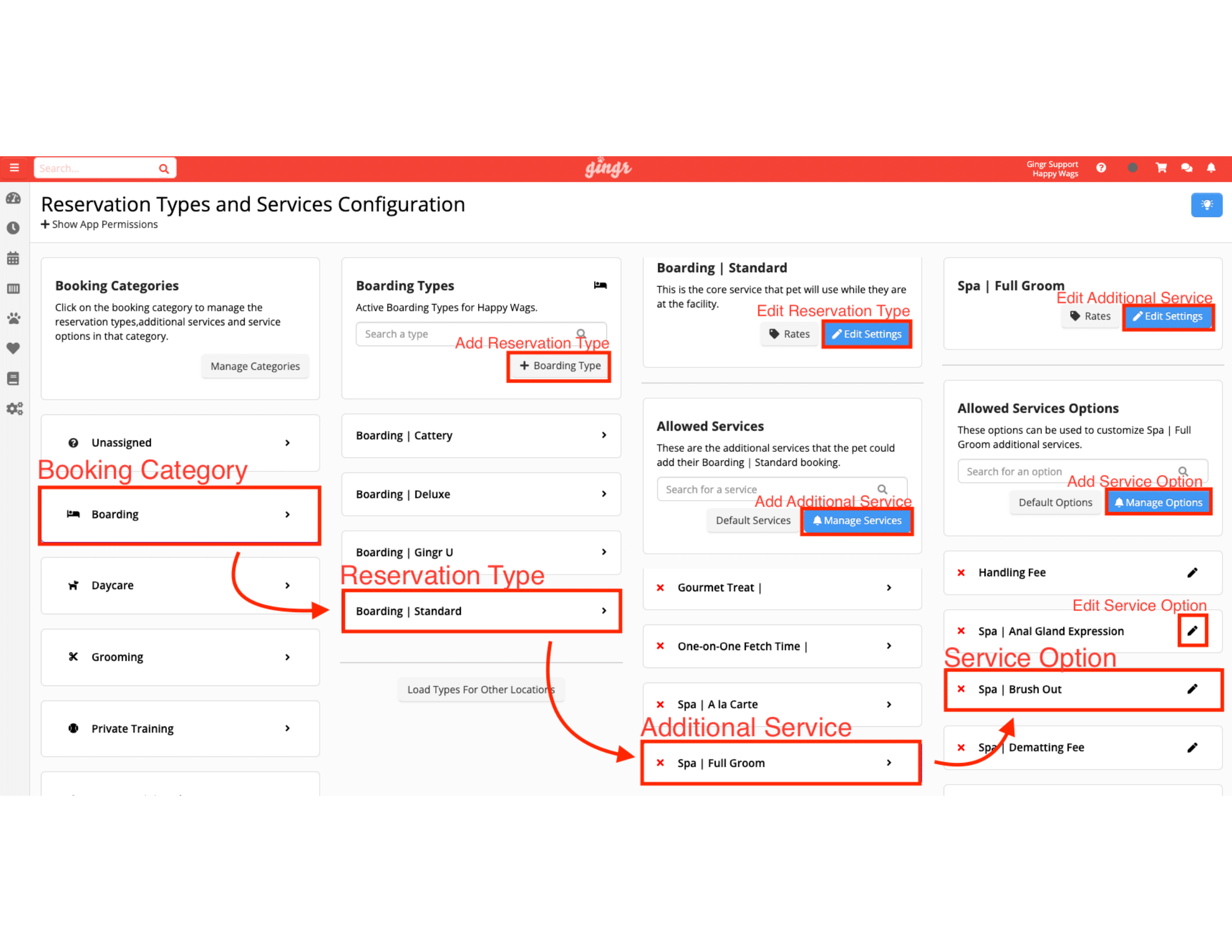Check notifications via the bell icon
This screenshot has width=1232, height=952.
[1212, 167]
